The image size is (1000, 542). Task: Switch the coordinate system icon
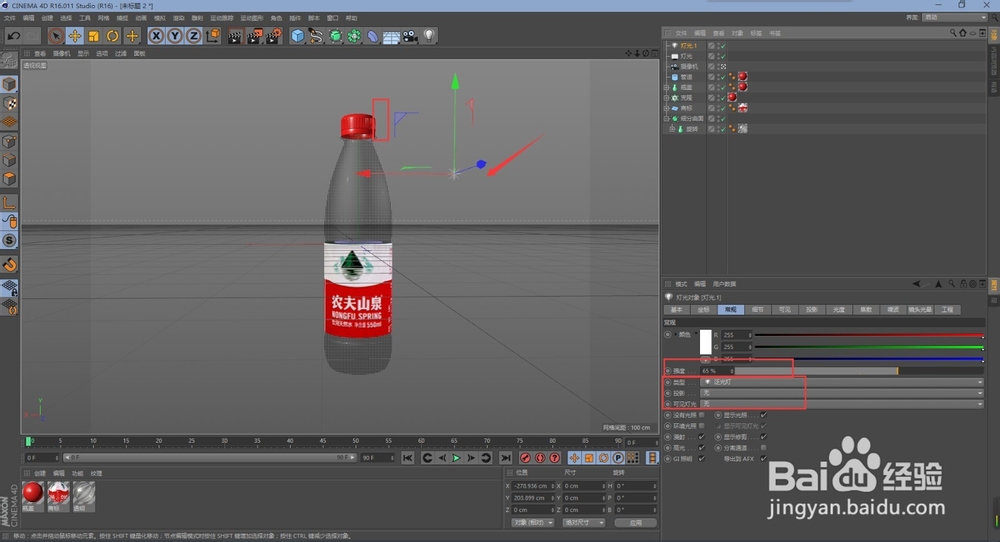tap(213, 36)
